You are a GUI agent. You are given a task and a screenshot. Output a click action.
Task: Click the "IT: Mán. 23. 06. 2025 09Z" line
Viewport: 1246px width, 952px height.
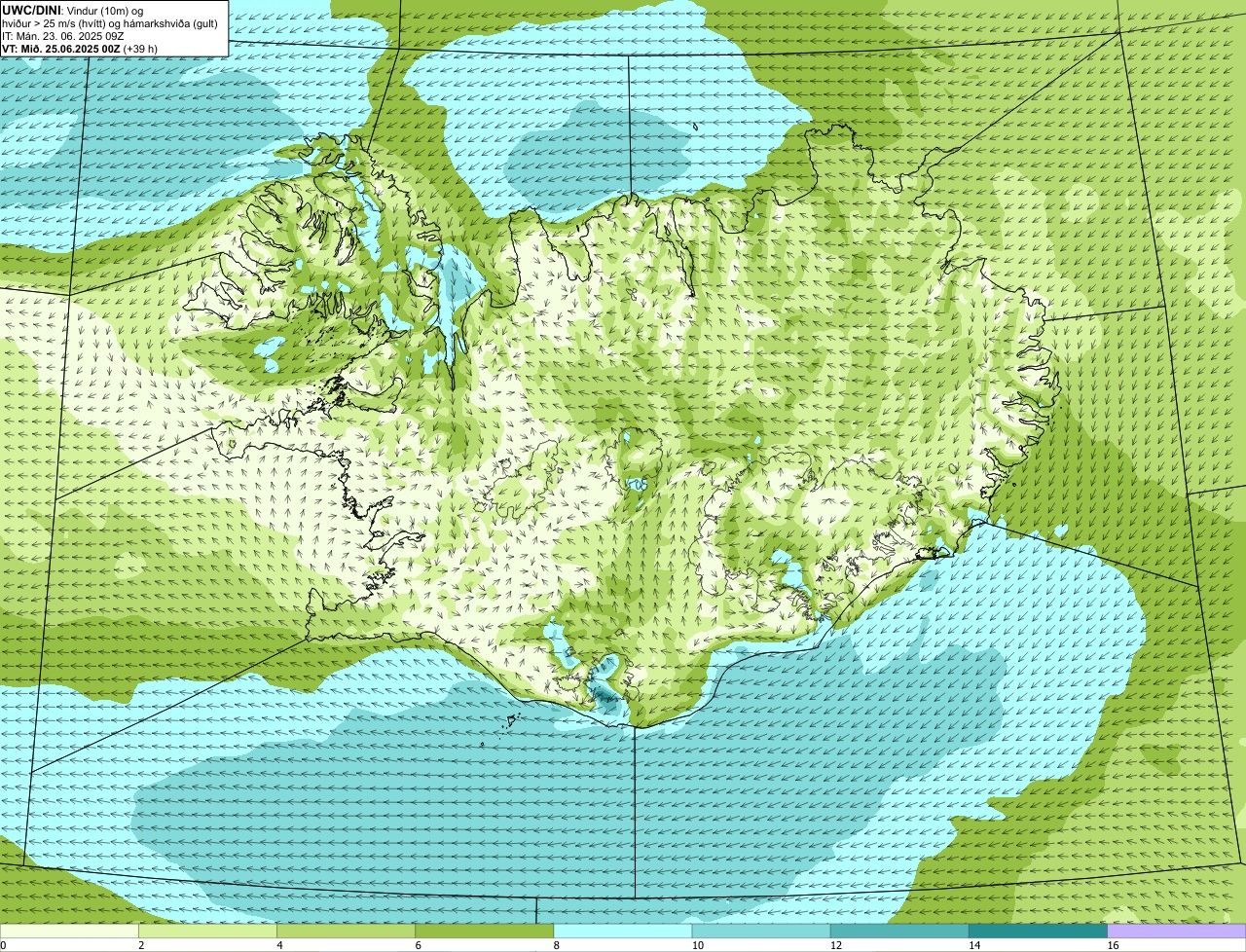coord(63,36)
